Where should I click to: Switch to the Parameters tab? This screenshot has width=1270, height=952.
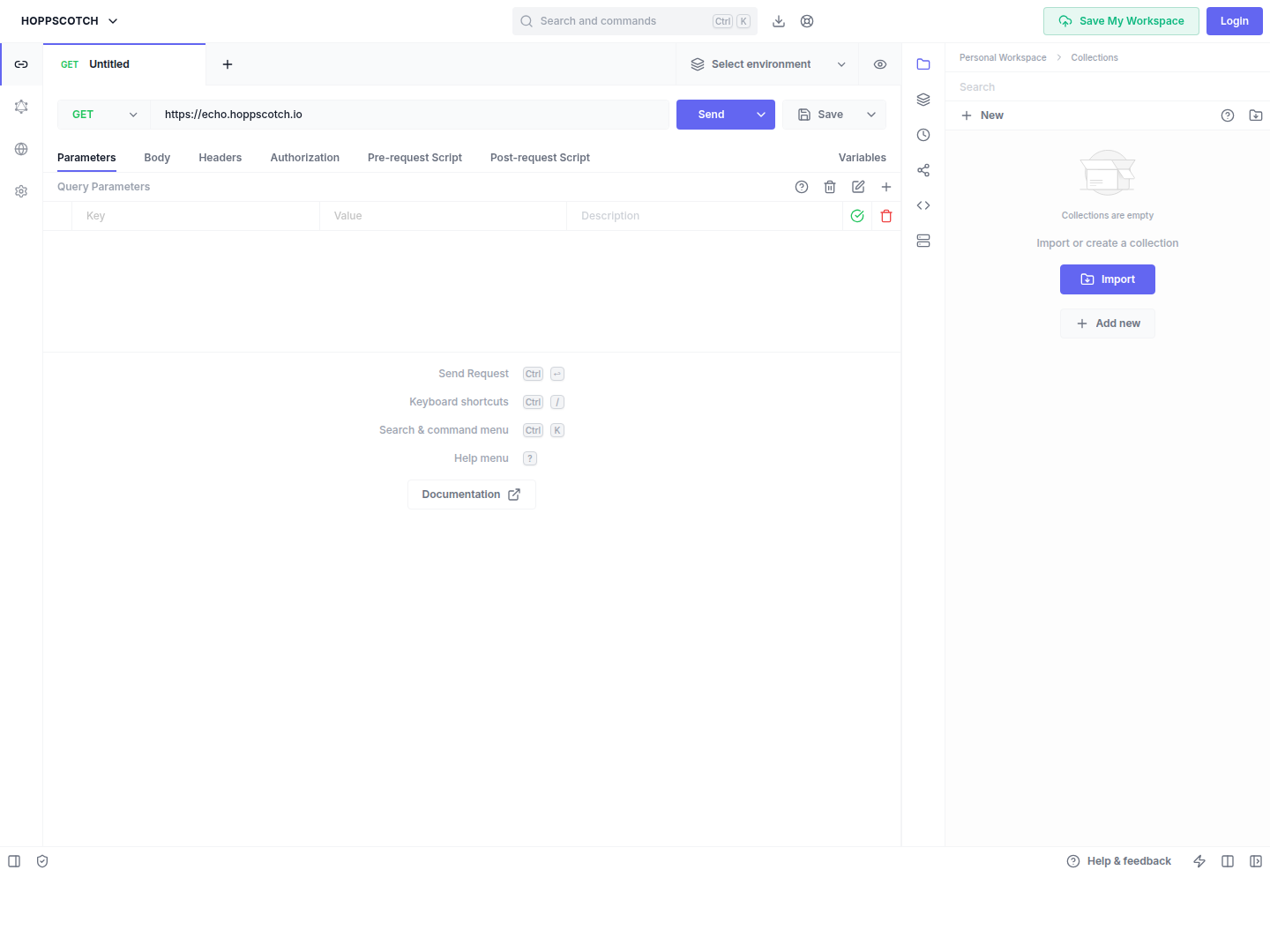[86, 158]
